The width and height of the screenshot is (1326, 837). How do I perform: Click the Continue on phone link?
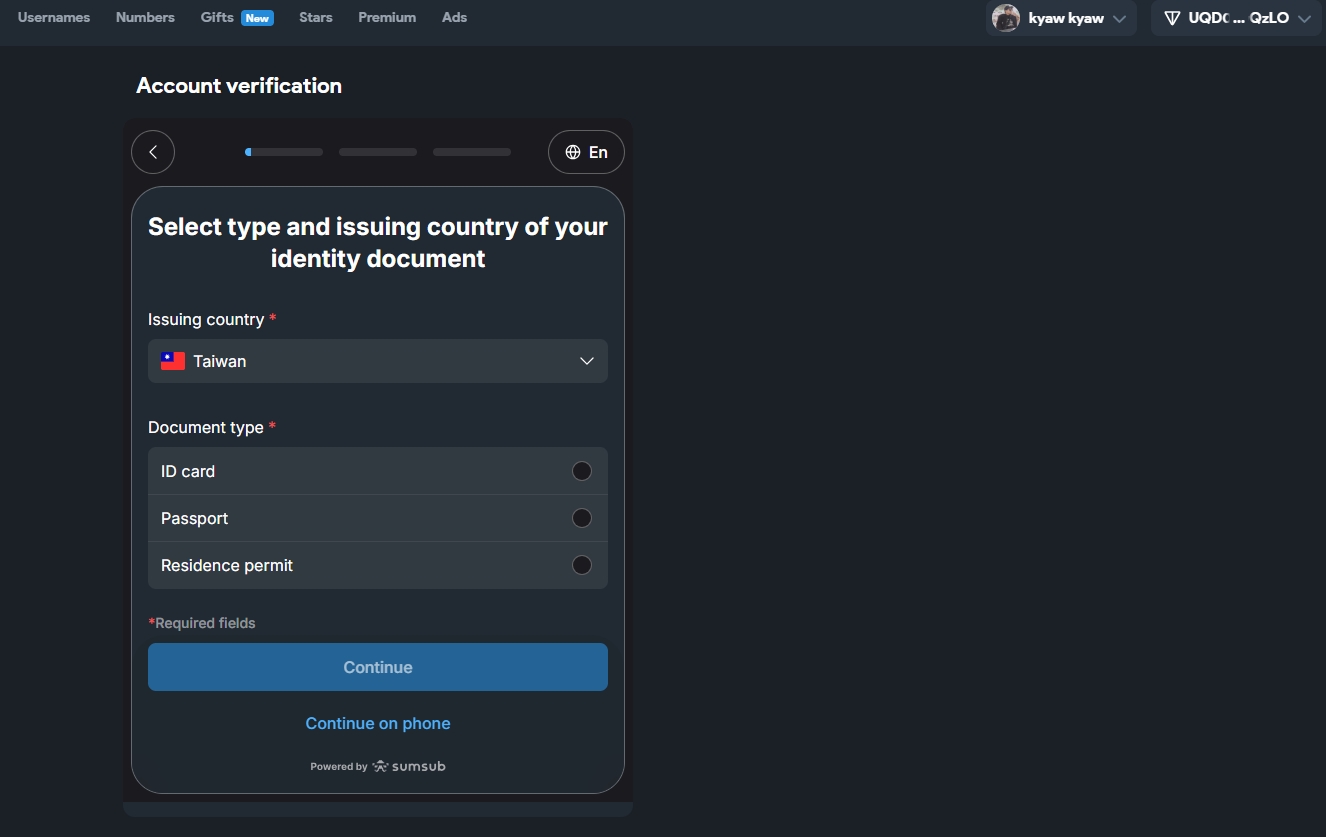tap(378, 723)
